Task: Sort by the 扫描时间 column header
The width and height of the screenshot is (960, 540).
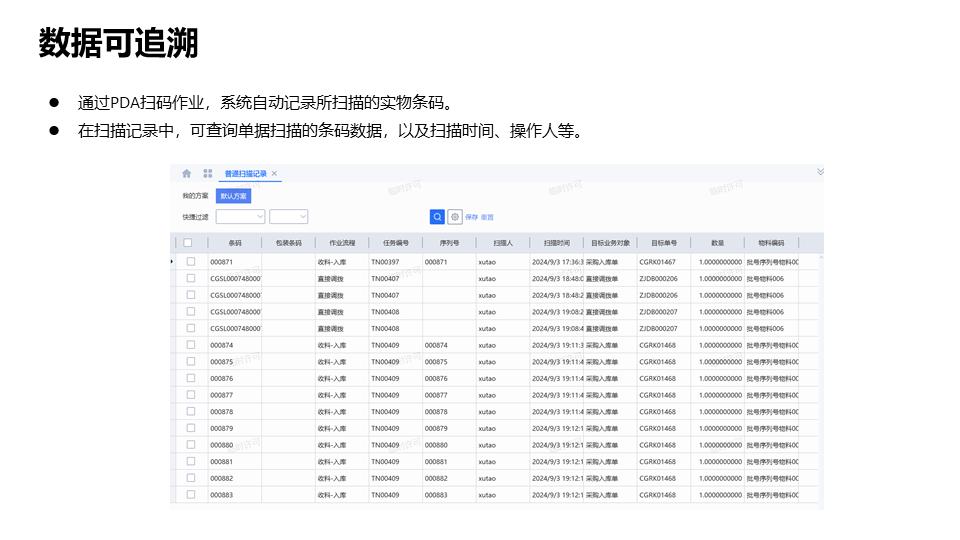Action: tap(557, 243)
